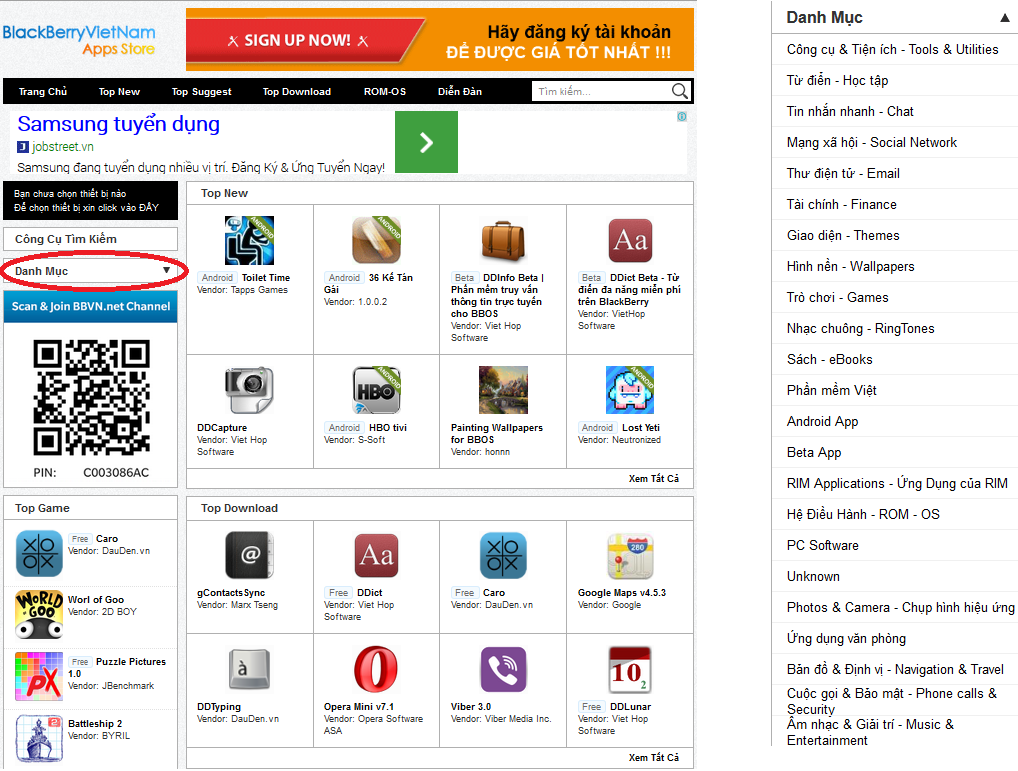Click the device selection notice box

click(90, 201)
